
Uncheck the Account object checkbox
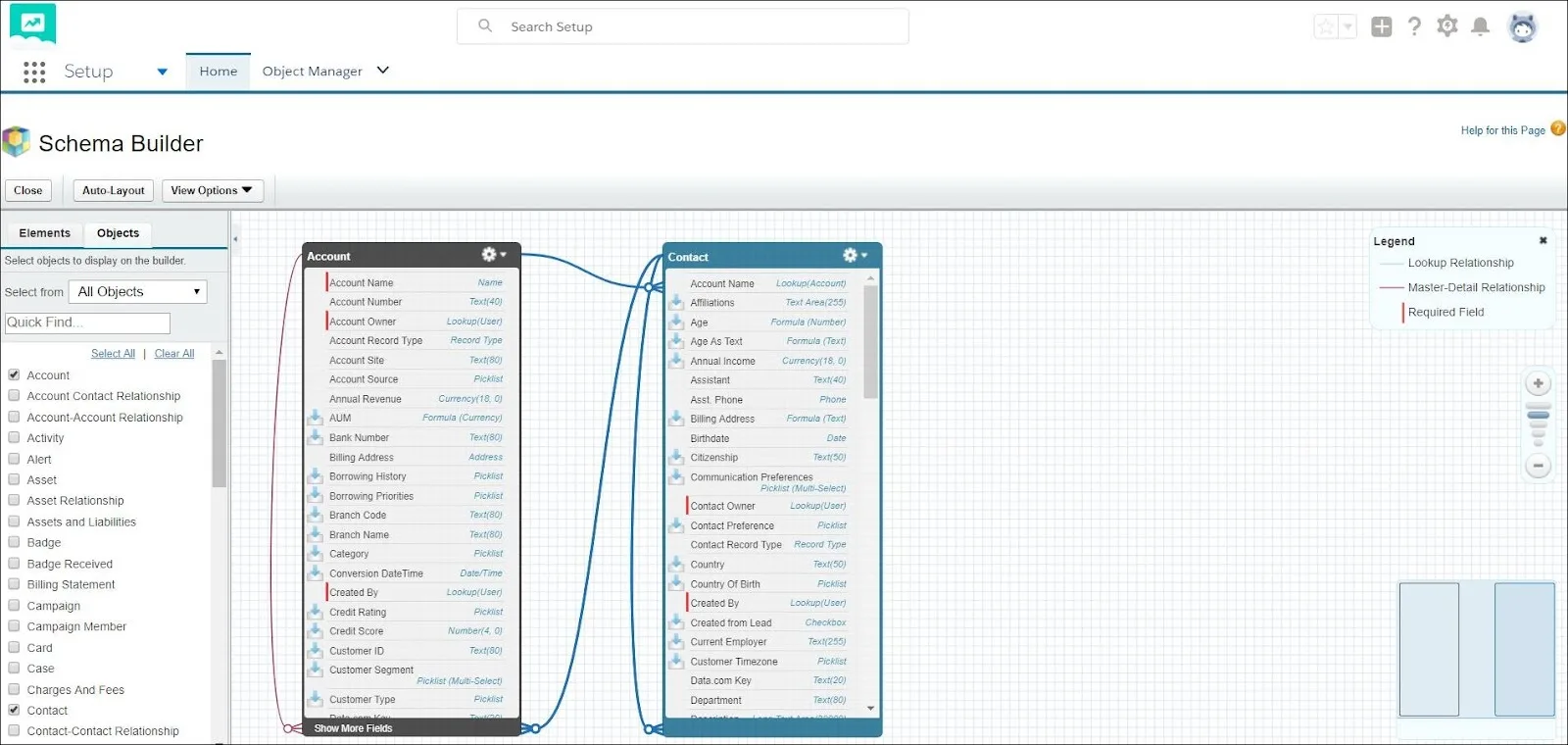(14, 374)
